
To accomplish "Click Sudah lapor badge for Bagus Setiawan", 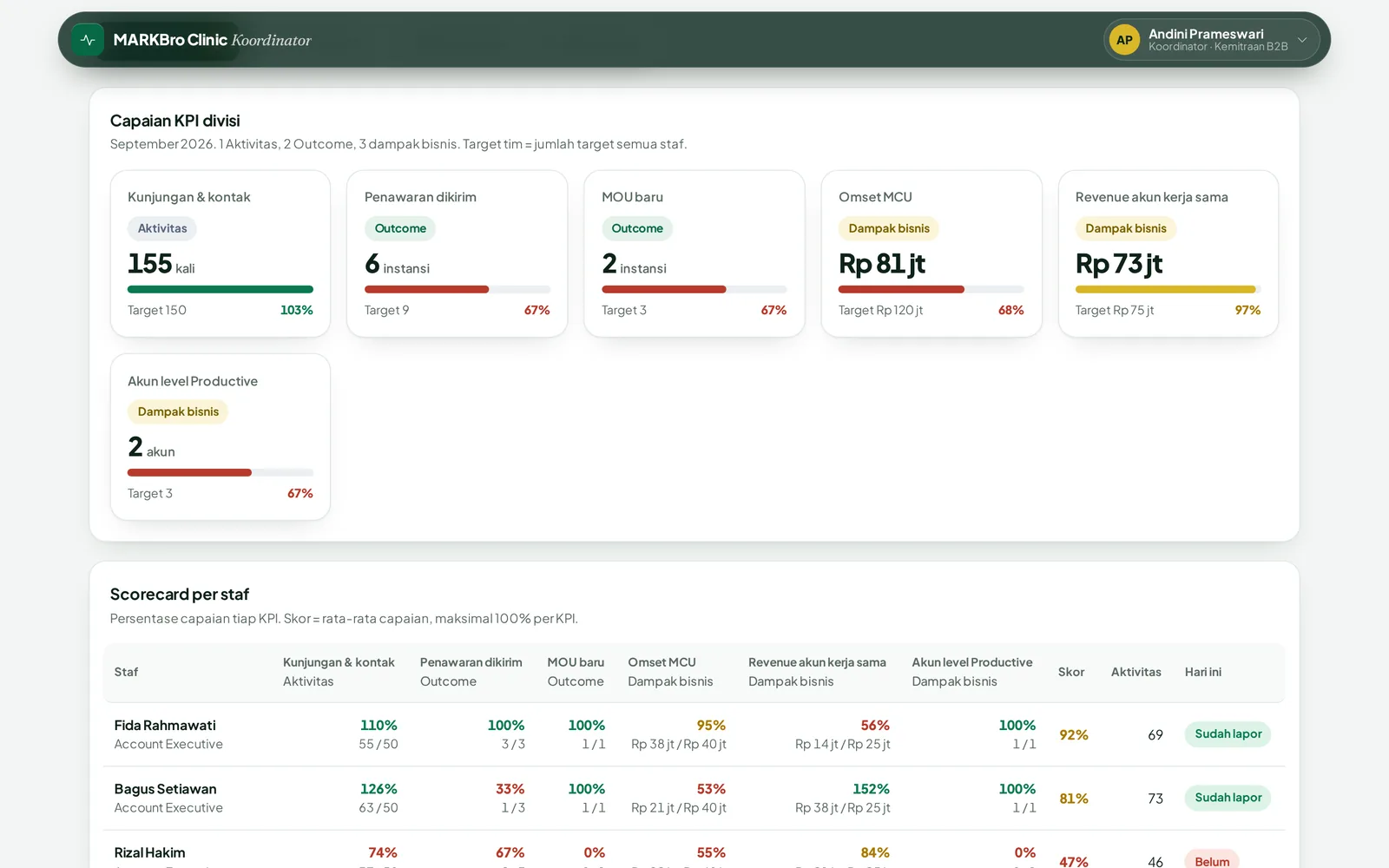I will click(x=1228, y=798).
